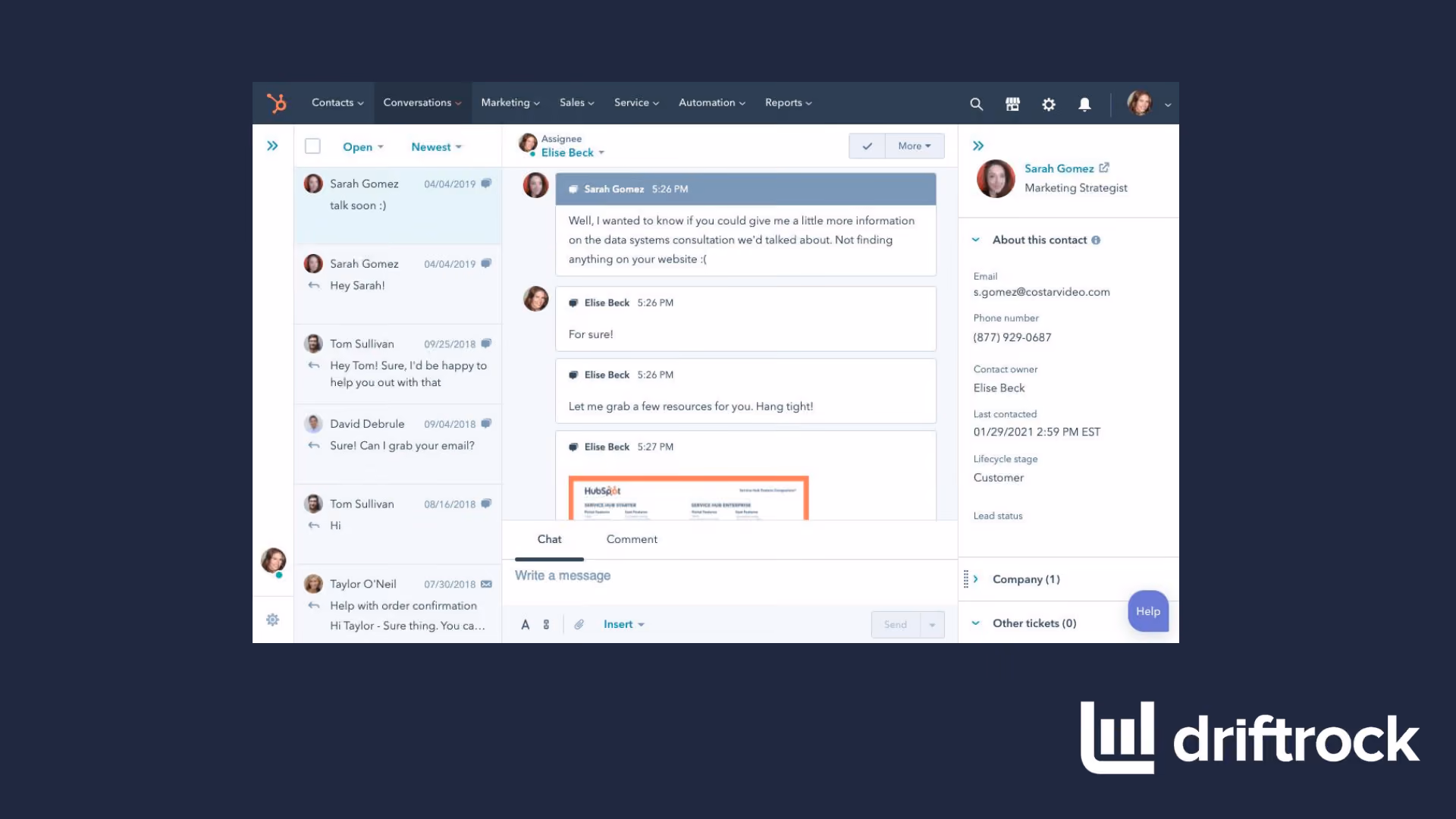This screenshot has width=1456, height=819.
Task: Open the Service menu
Action: 636,102
